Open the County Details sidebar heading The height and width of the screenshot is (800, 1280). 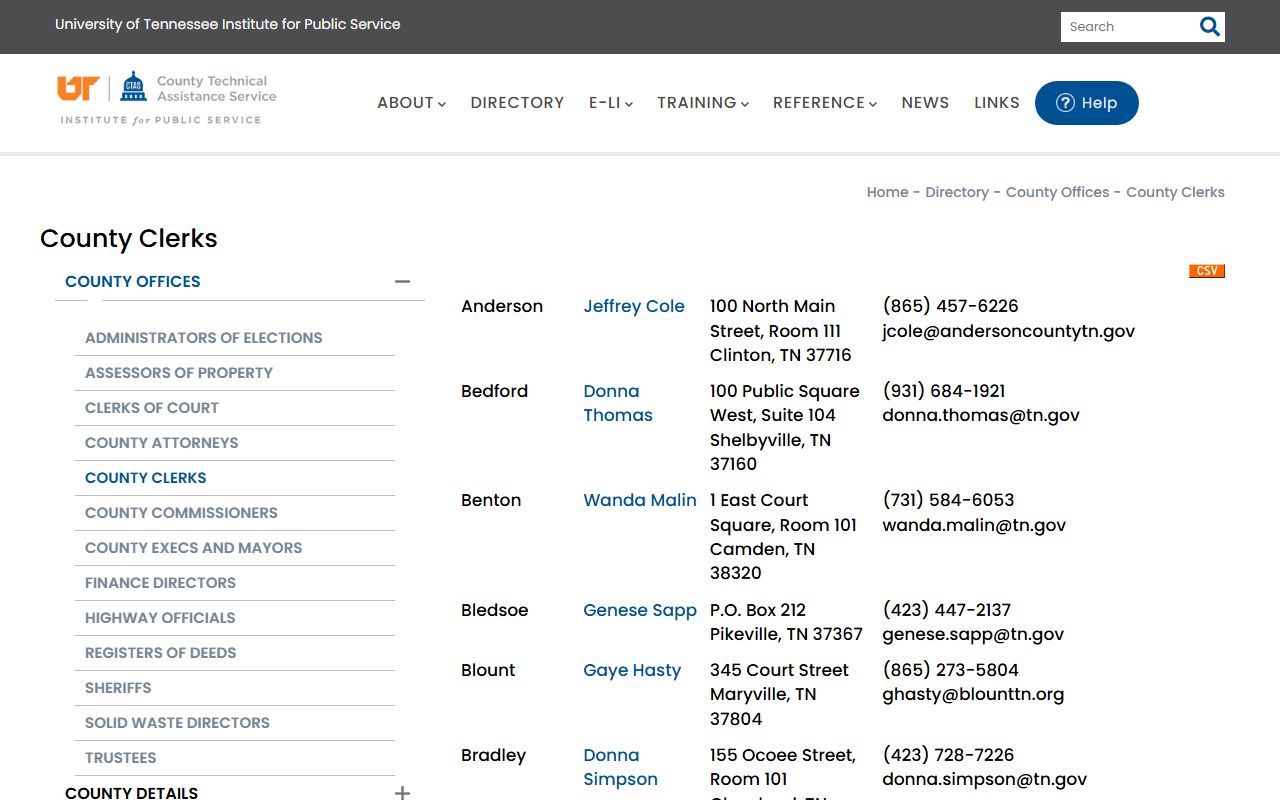(x=131, y=793)
